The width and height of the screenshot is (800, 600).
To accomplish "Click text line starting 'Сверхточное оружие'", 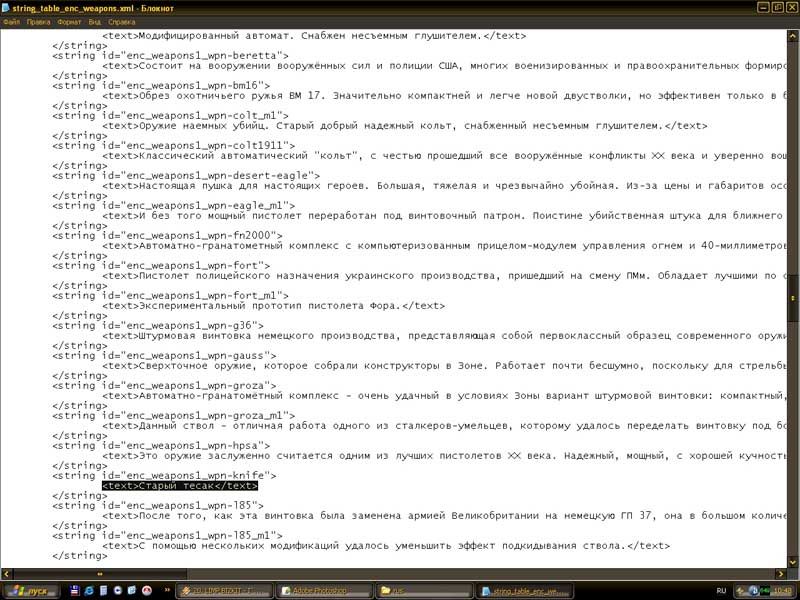I will click(444, 366).
